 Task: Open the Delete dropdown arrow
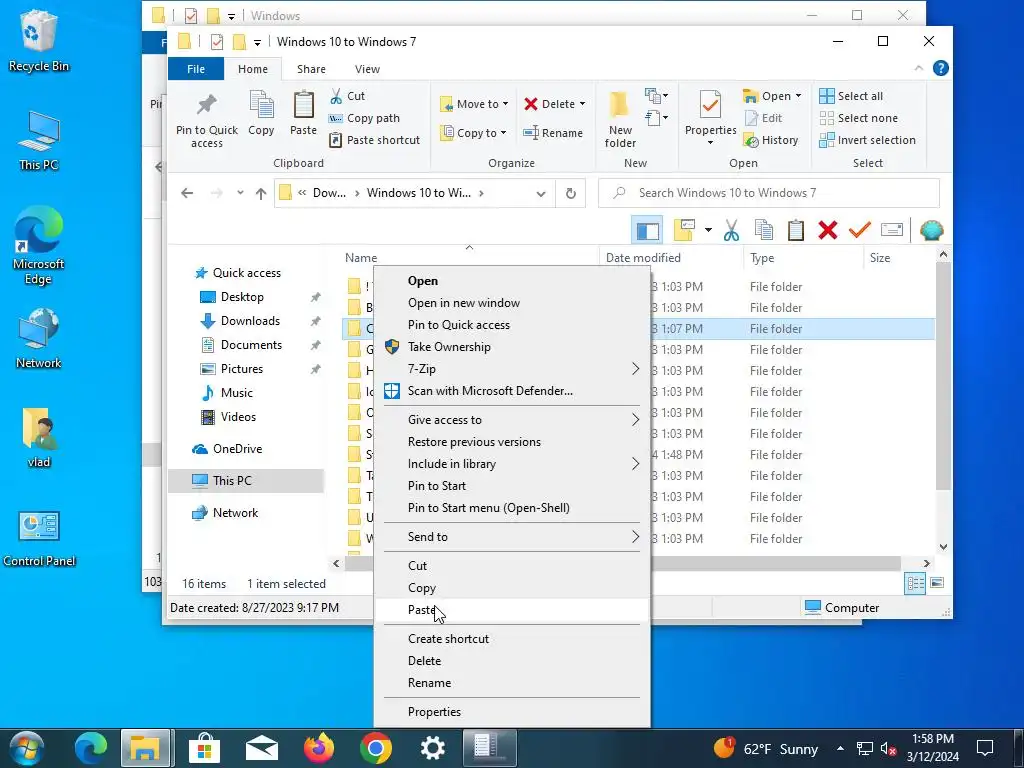point(582,104)
